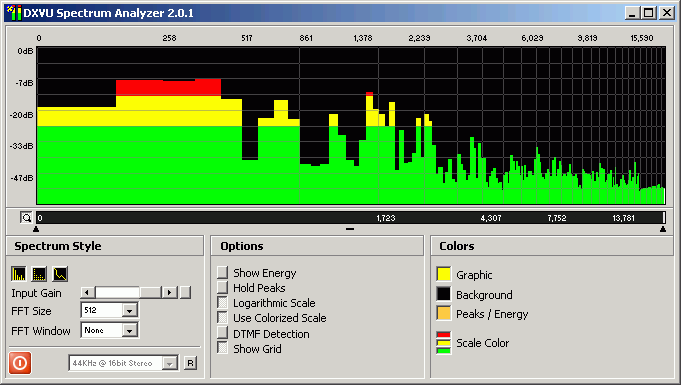Click the 4,307 label on range bar
The image size is (681, 385).
[x=491, y=218]
